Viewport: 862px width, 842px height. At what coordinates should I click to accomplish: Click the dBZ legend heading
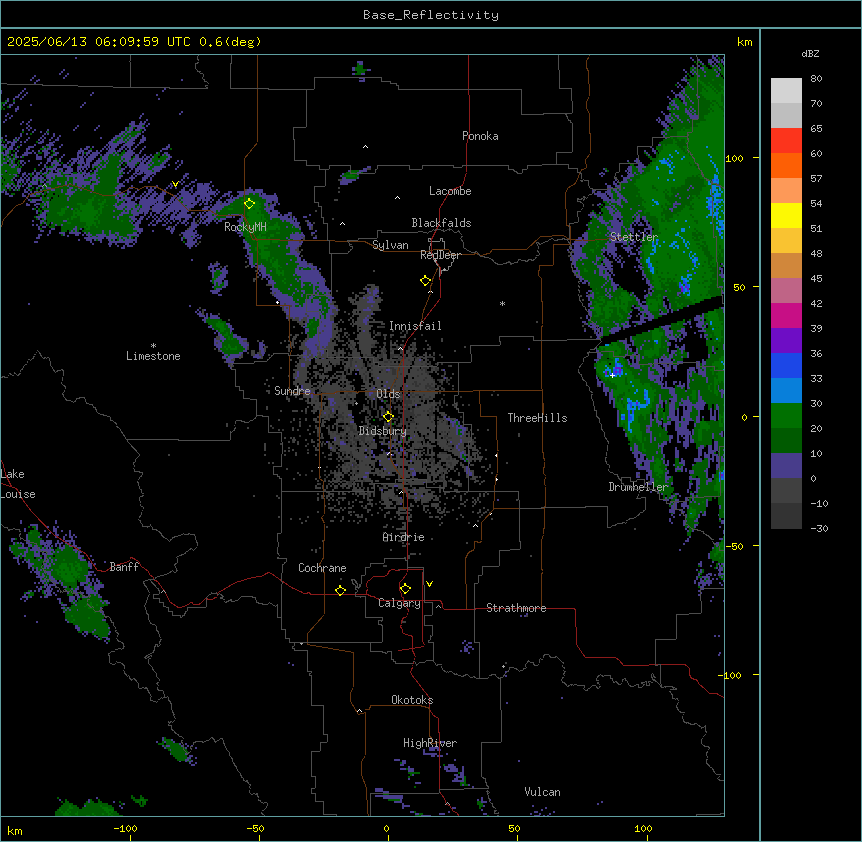coord(810,54)
